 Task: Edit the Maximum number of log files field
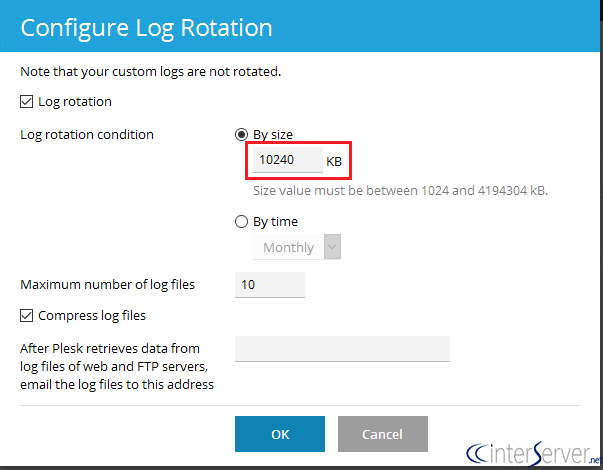pos(270,285)
